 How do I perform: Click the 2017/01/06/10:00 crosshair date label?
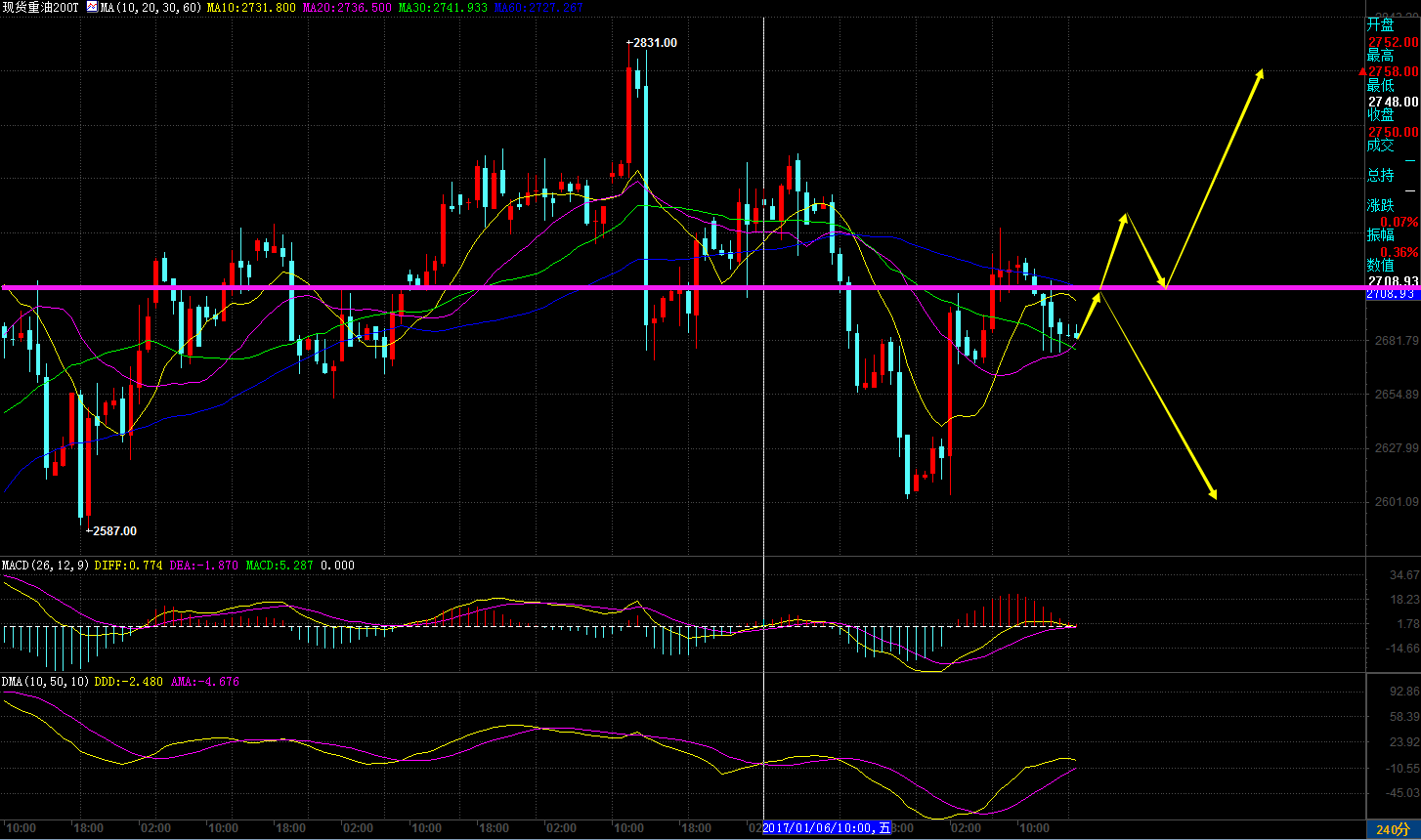click(827, 828)
